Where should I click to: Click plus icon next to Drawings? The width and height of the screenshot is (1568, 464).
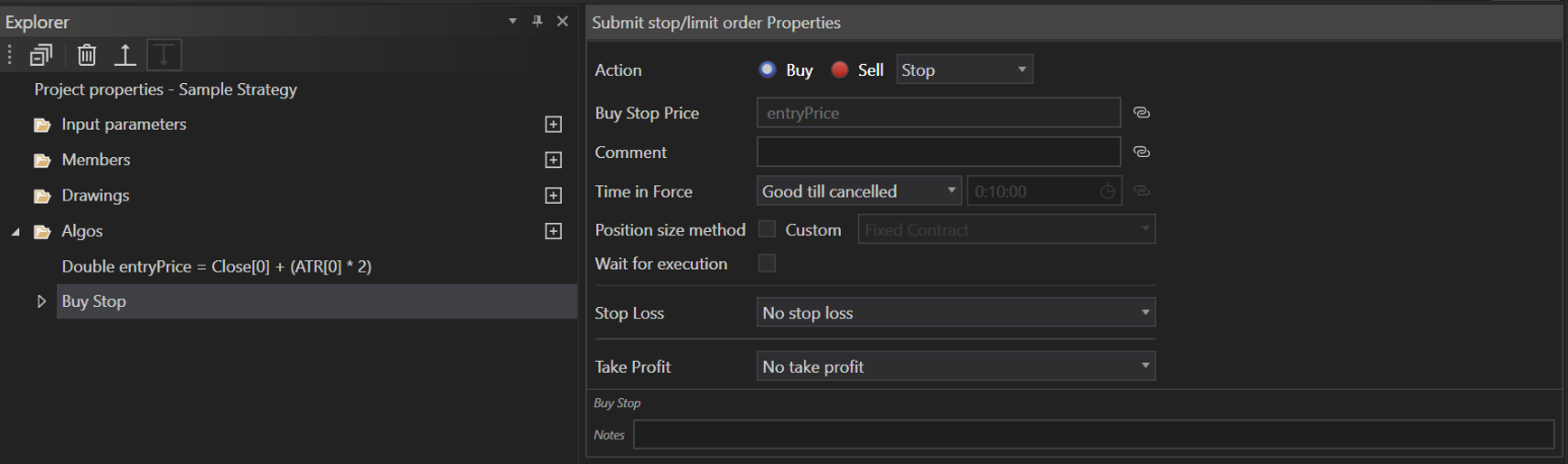point(554,196)
